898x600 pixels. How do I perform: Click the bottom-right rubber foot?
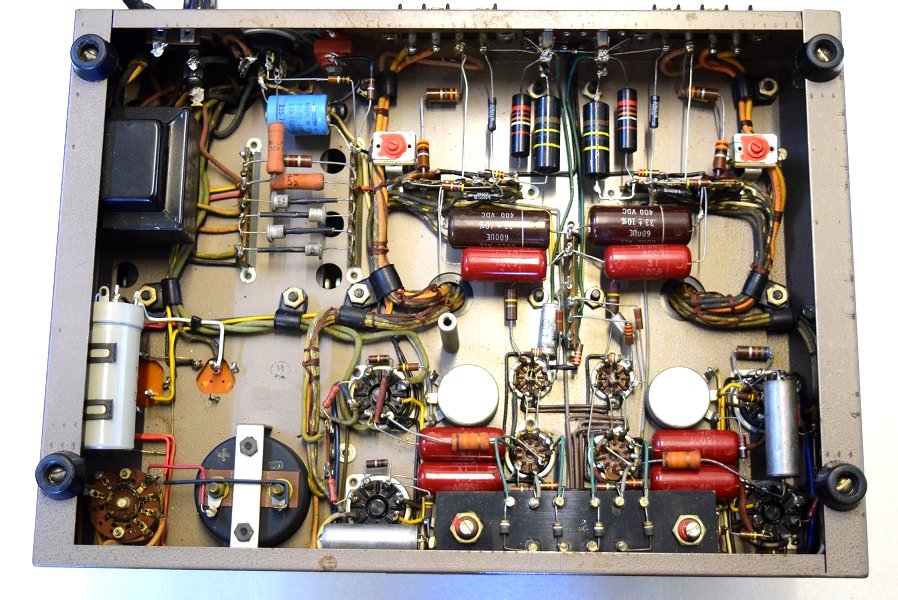pyautogui.click(x=839, y=486)
